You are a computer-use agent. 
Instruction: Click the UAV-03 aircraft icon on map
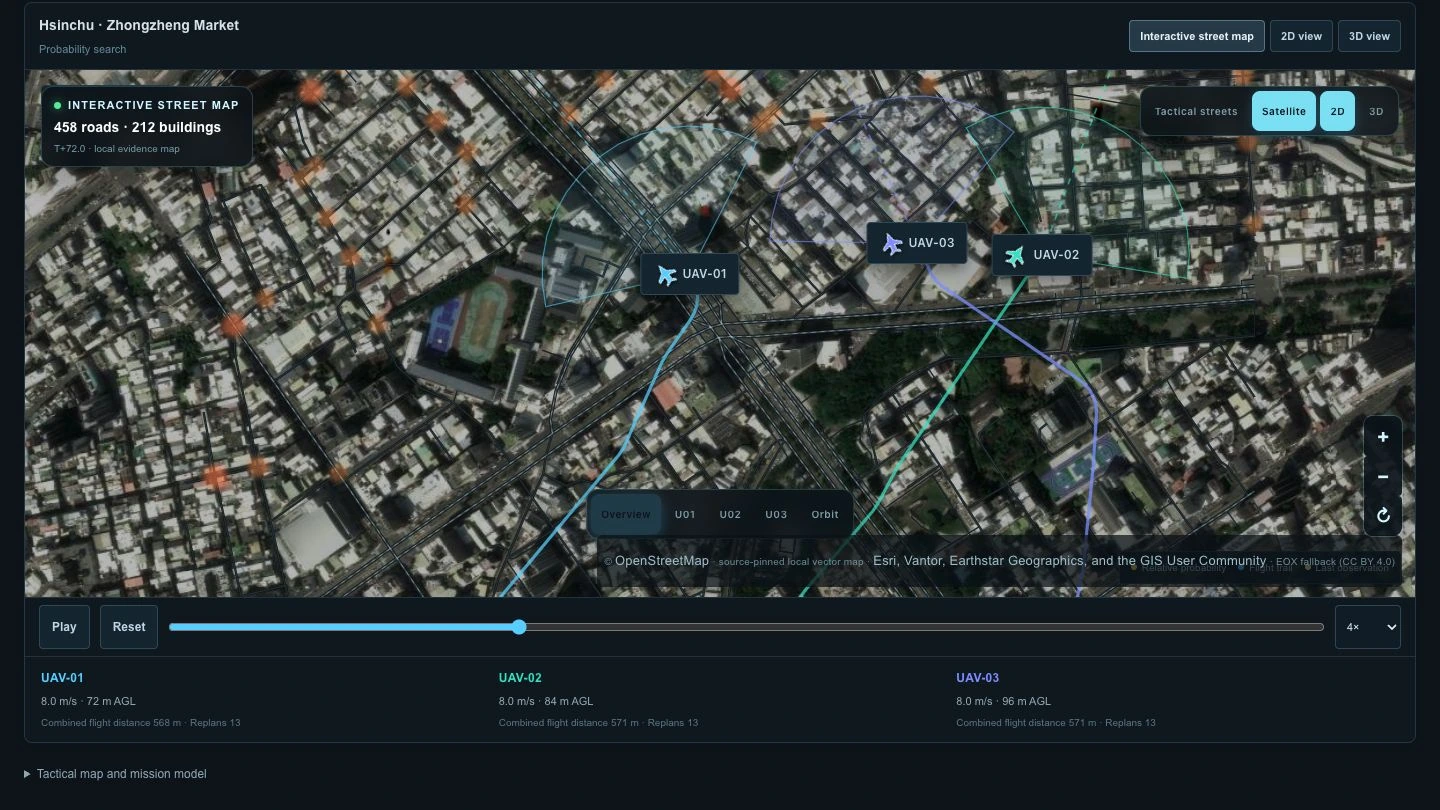click(x=892, y=243)
